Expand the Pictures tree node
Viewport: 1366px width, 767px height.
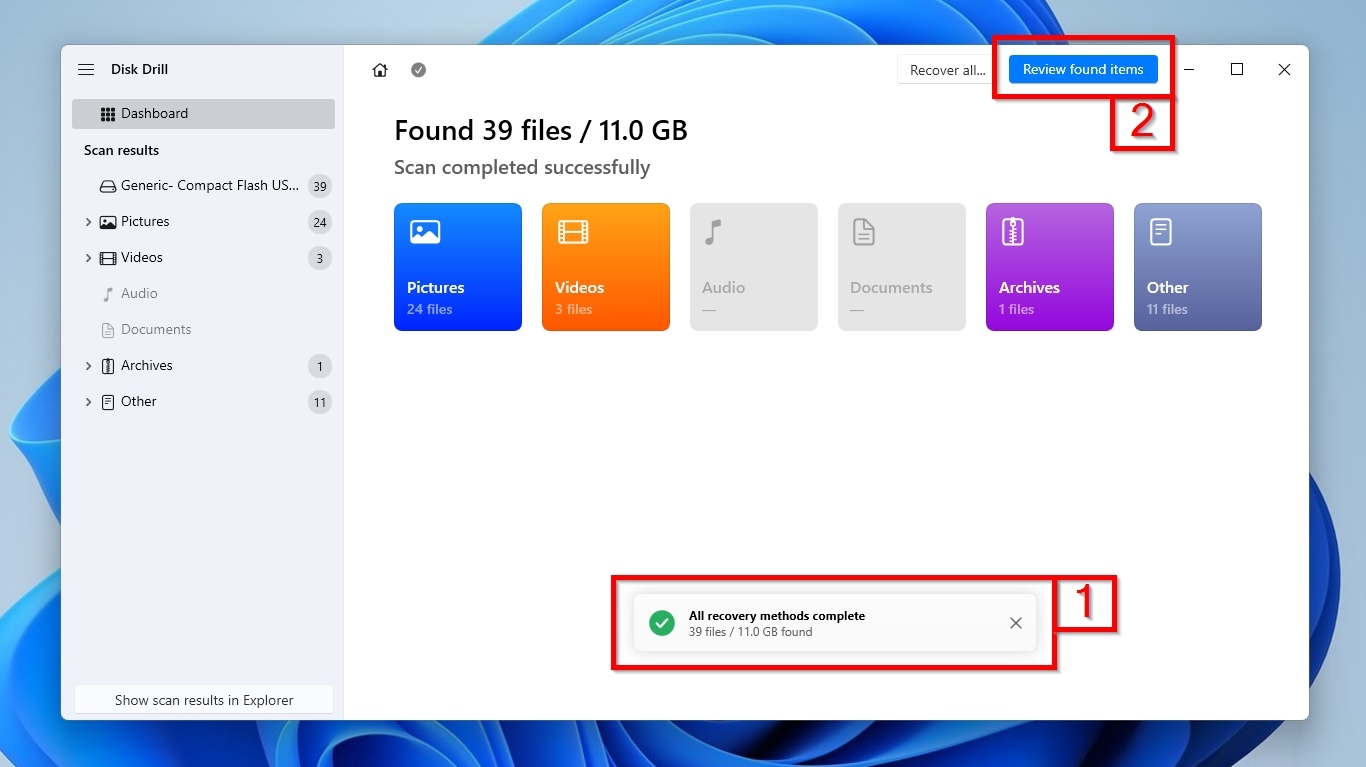pos(88,222)
